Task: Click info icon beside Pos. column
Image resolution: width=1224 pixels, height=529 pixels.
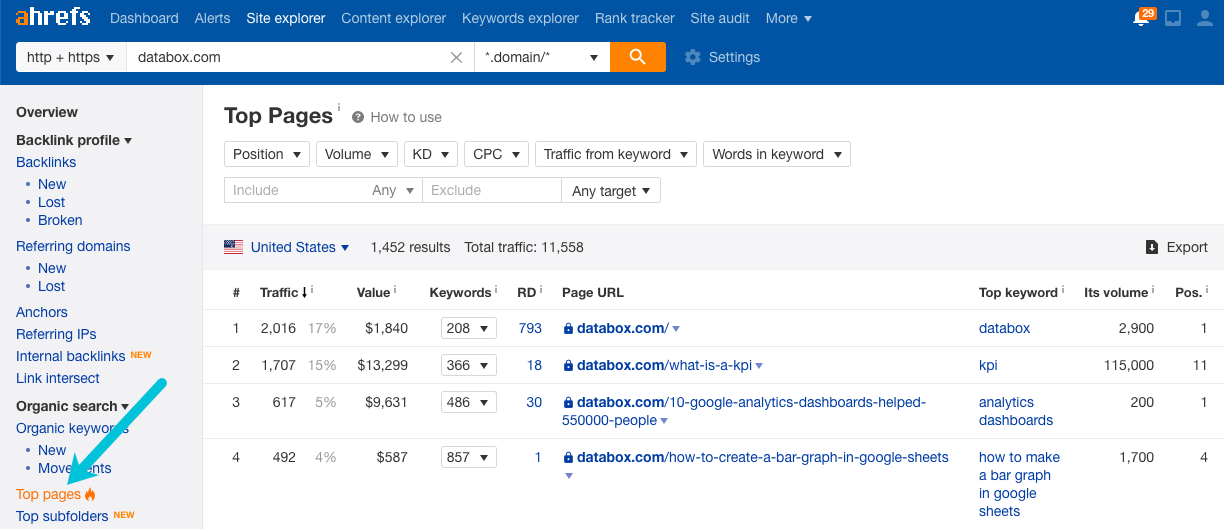Action: pos(1206,290)
